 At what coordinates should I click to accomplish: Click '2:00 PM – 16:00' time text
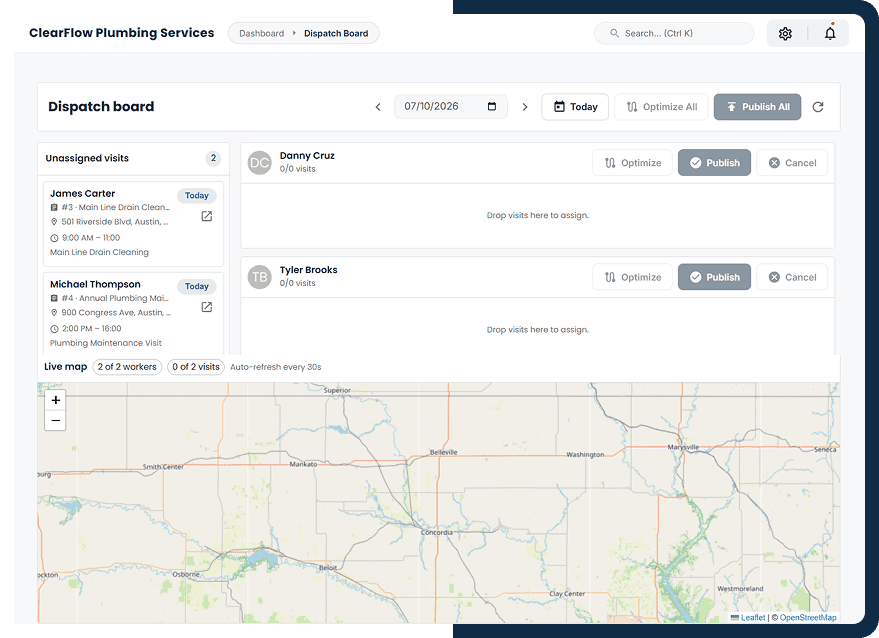[x=91, y=328]
